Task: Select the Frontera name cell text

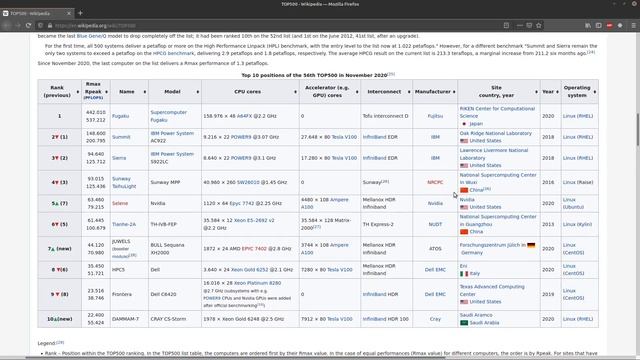Action: coord(122,294)
